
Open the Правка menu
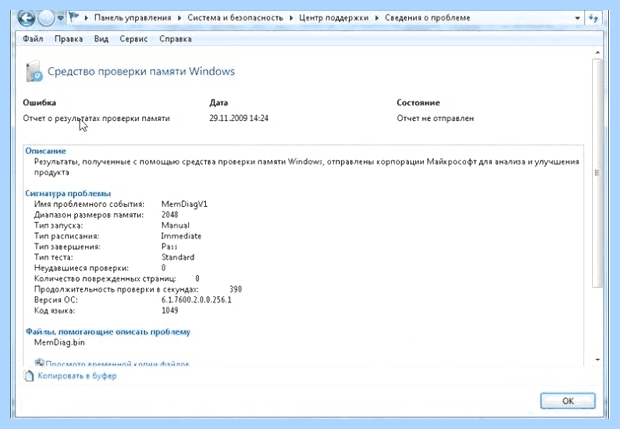(68, 39)
